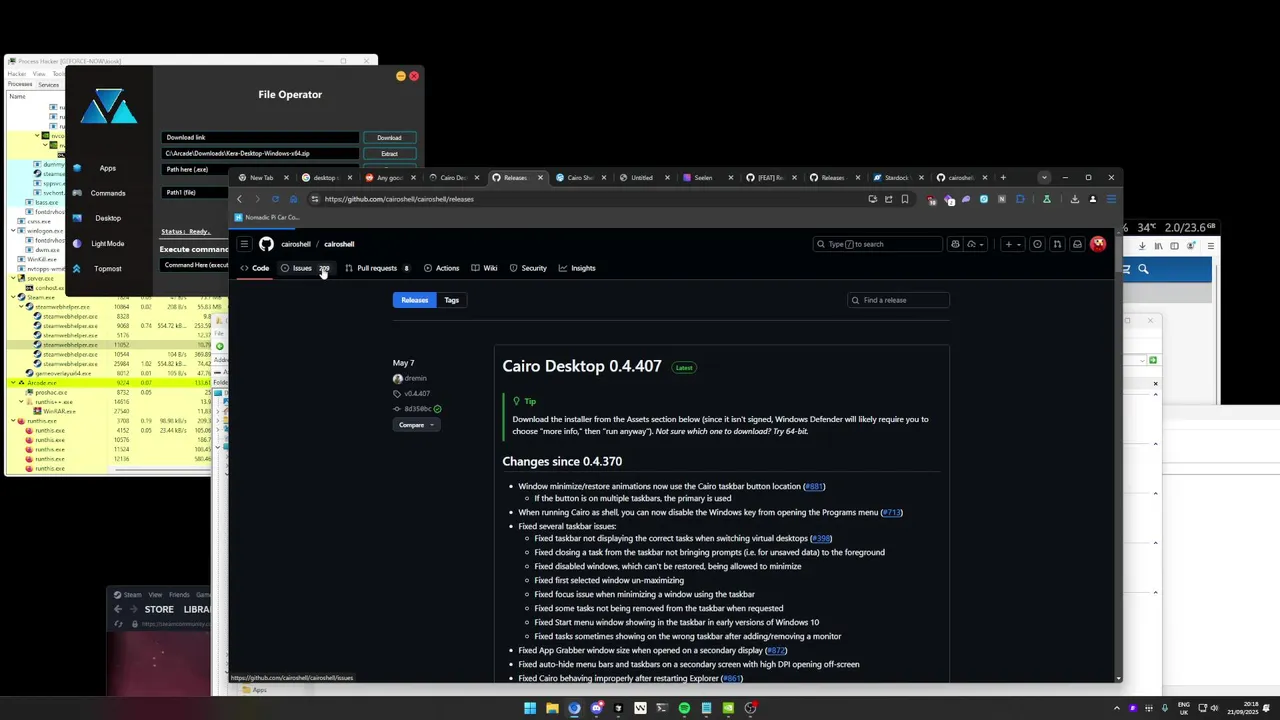Screen dimensions: 1280x720
Task: Focus GitHub's Type / to search field
Action: click(x=877, y=244)
